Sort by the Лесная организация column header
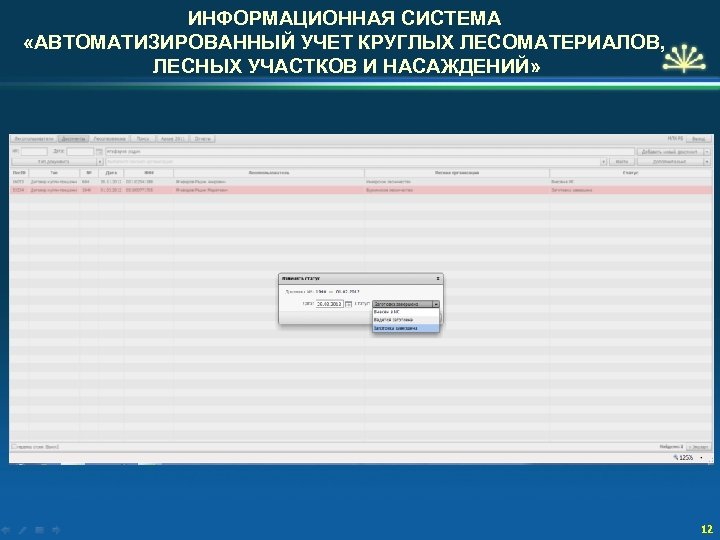The width and height of the screenshot is (720, 540). (457, 173)
